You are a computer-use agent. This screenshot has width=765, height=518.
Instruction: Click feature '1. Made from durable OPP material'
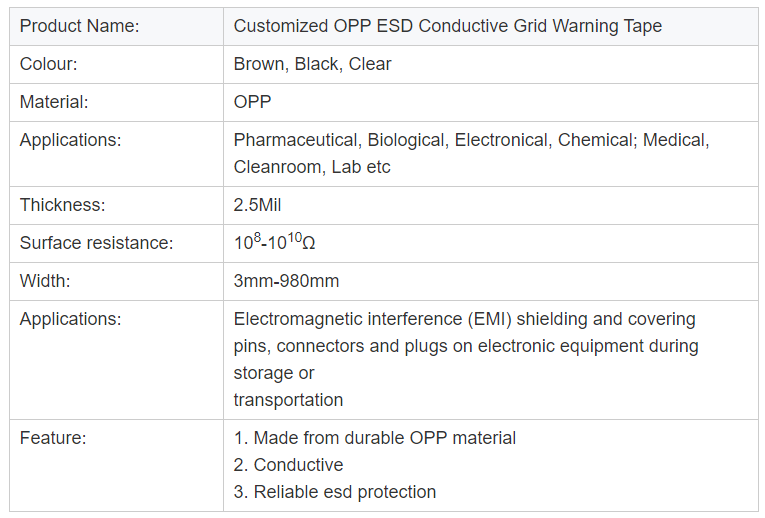(x=375, y=438)
